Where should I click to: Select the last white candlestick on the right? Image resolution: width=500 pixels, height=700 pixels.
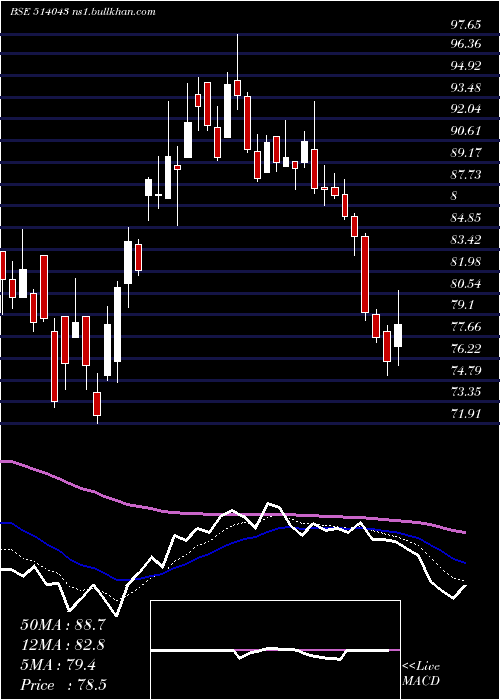pos(398,335)
